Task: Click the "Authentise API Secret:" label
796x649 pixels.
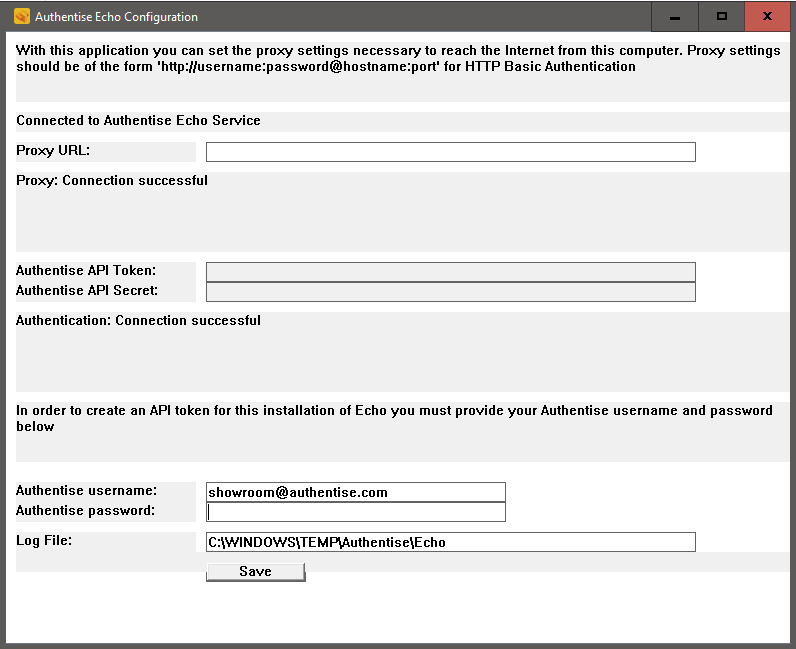Action: point(87,291)
